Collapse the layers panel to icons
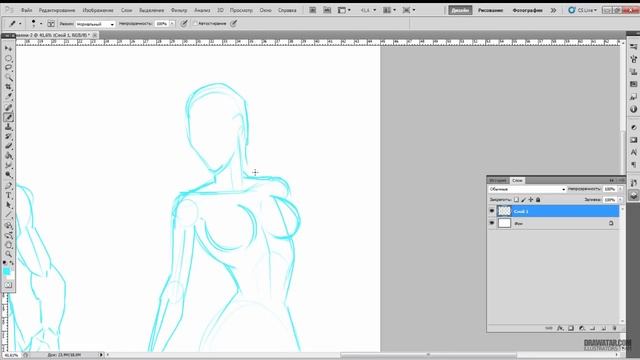Viewport: 640px width, 360px height. coord(611,180)
